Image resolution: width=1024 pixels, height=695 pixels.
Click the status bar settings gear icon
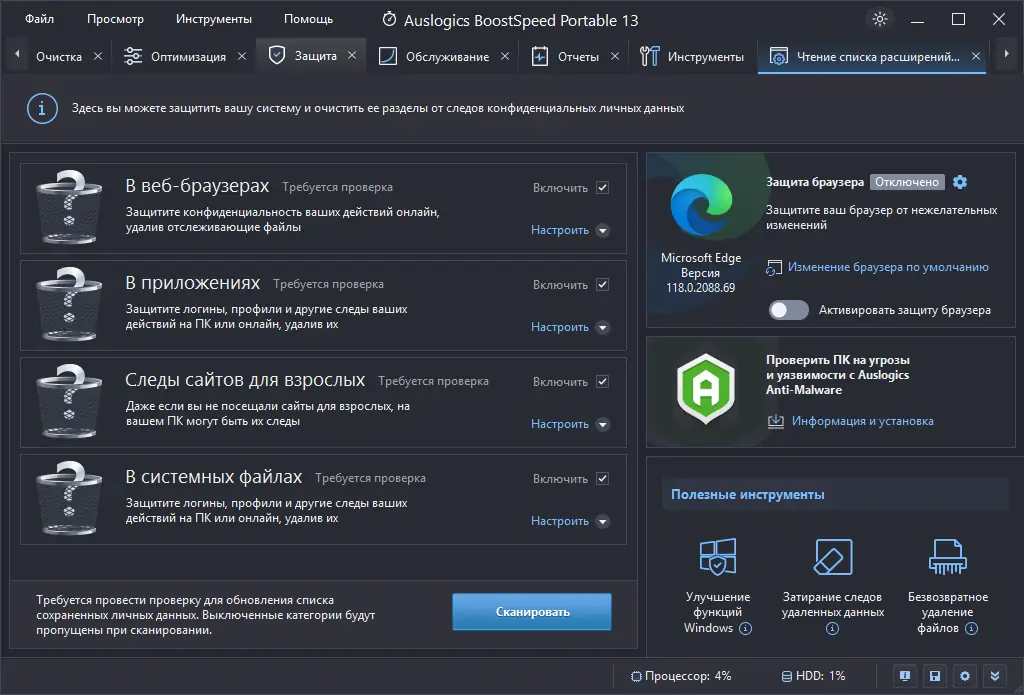(964, 675)
